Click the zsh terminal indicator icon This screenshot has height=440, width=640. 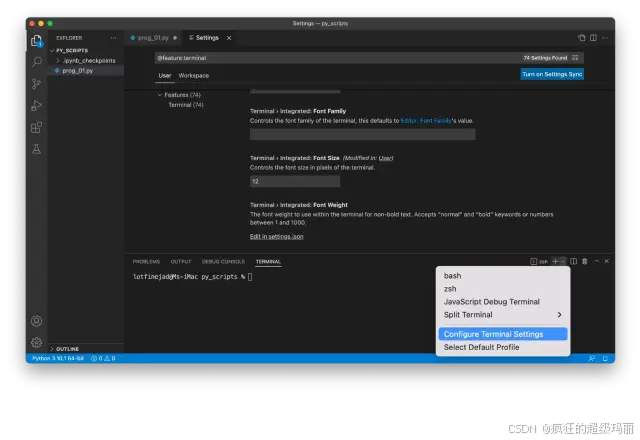(x=539, y=261)
